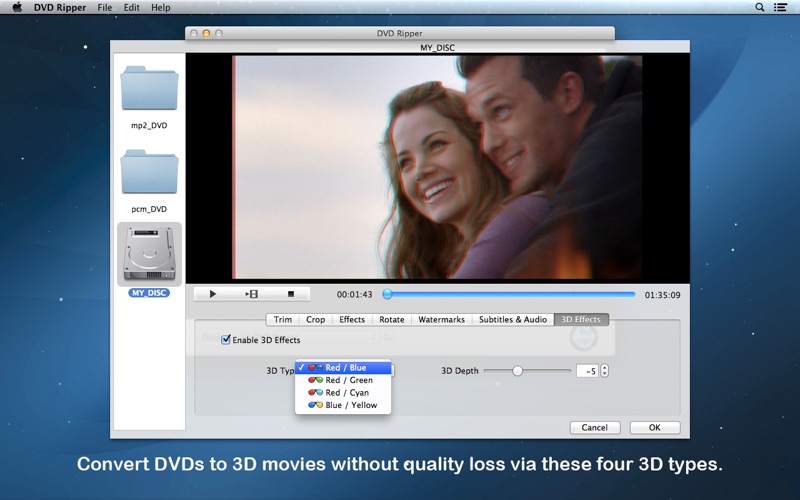Image resolution: width=800 pixels, height=500 pixels.
Task: Click the 3D Depth value field
Action: (x=587, y=371)
